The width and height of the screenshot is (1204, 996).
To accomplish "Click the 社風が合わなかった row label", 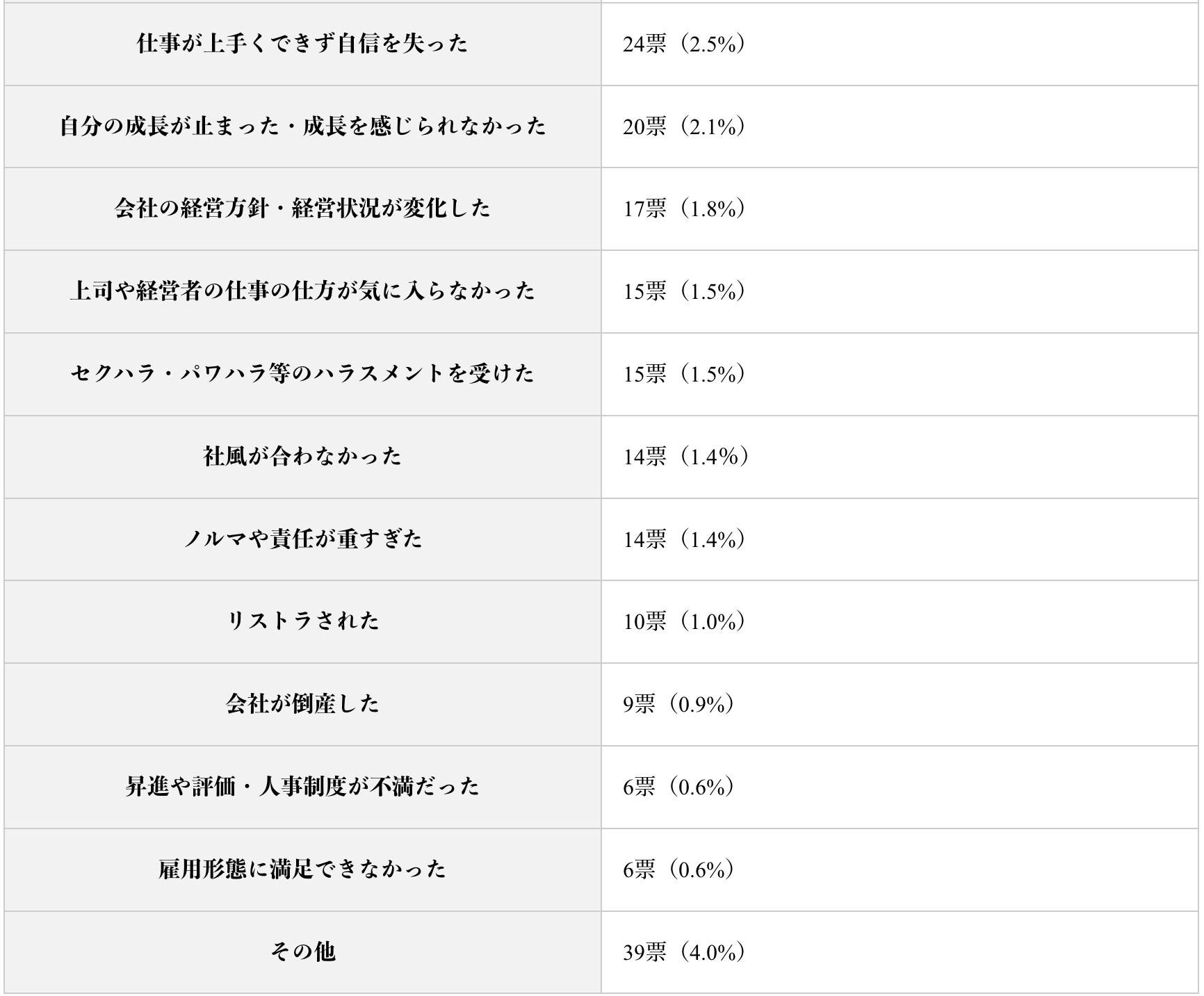I will point(302,457).
